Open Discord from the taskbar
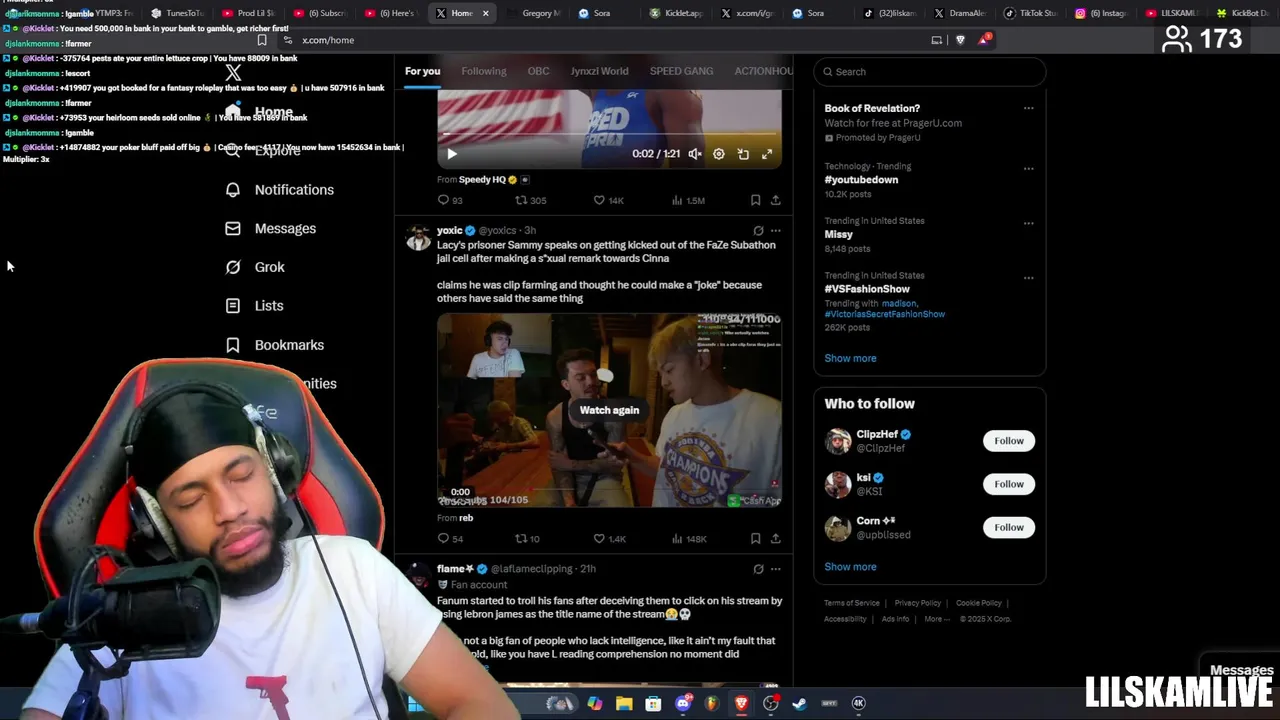 [x=683, y=704]
